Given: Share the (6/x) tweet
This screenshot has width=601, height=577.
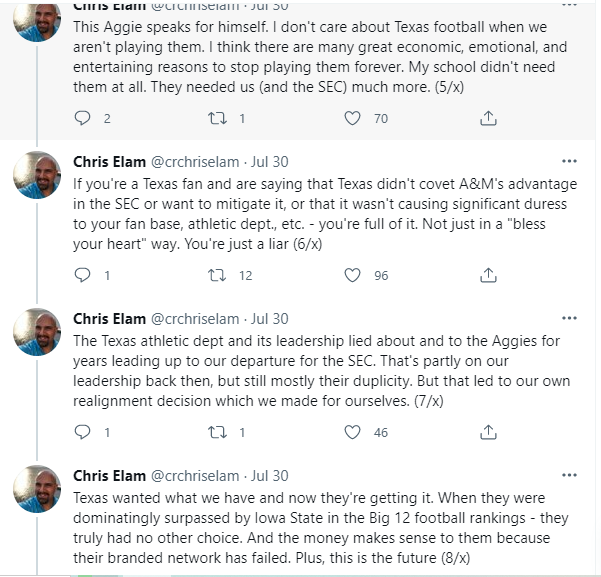Looking at the screenshot, I should click(488, 275).
